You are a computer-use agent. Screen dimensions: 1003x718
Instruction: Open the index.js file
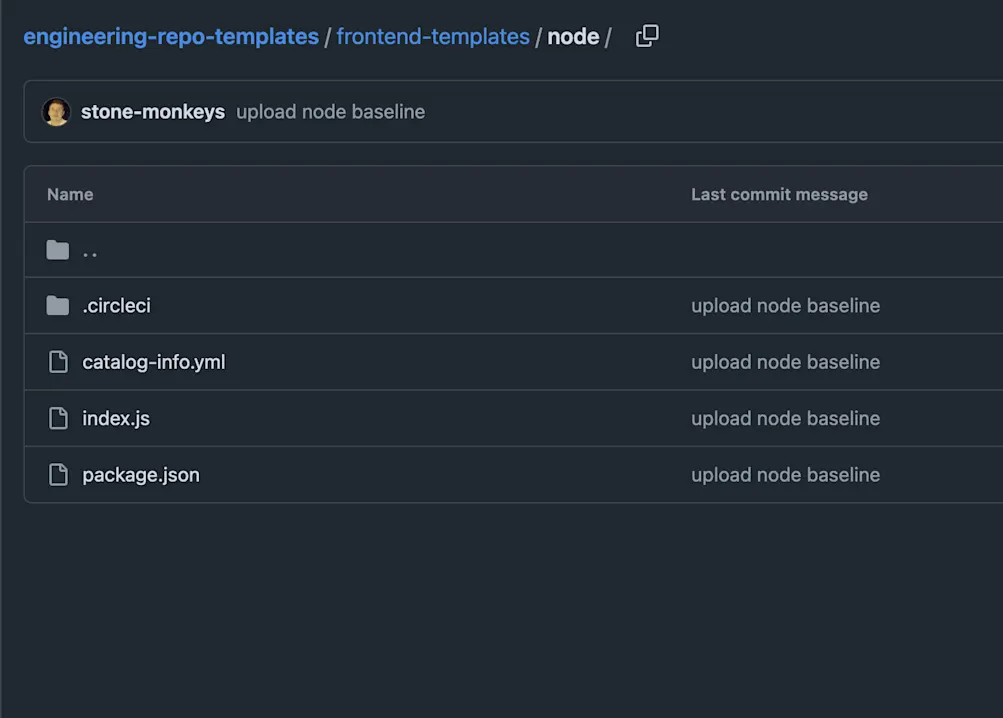(116, 418)
